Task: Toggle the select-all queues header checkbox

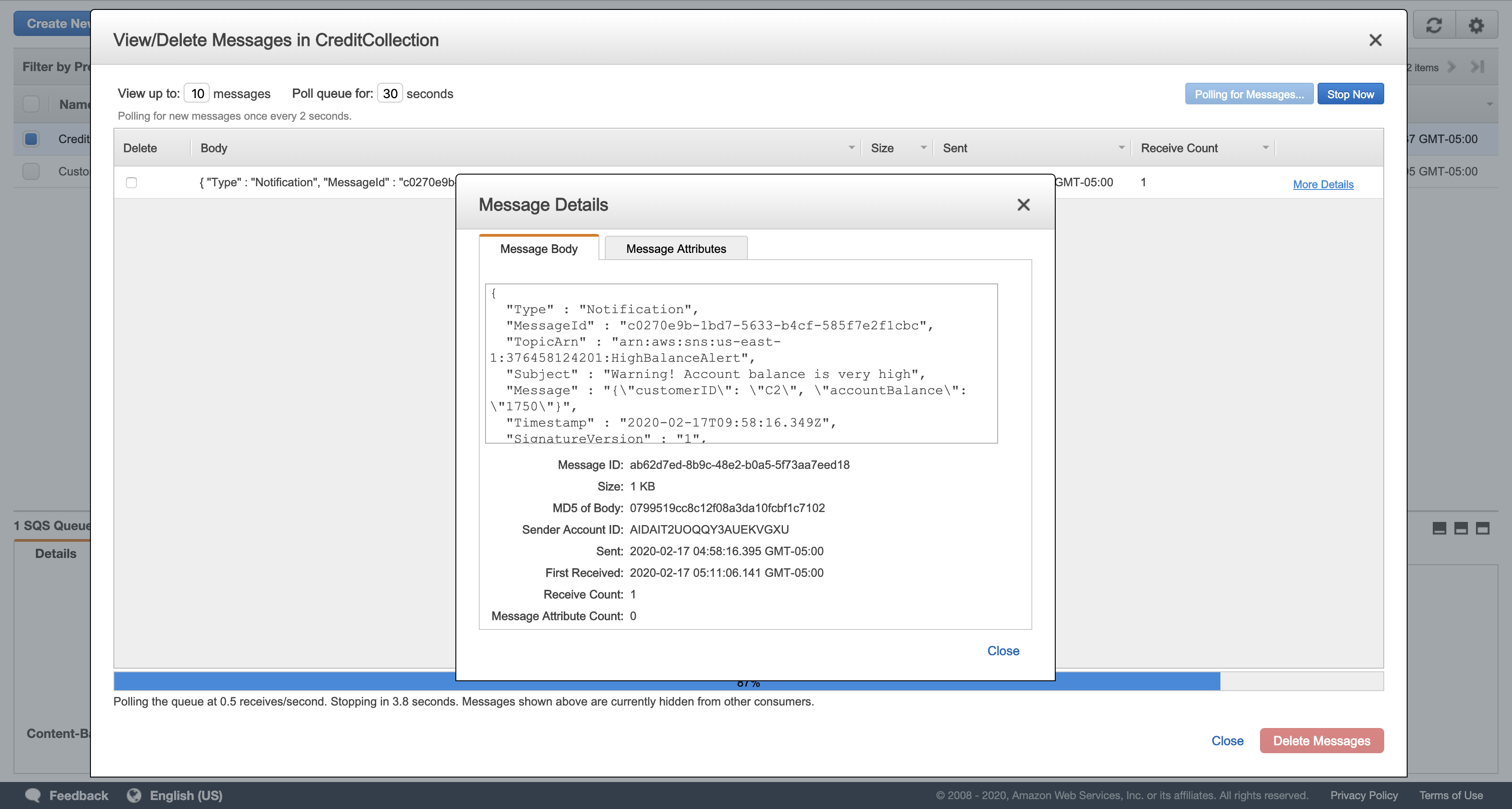Action: [x=31, y=104]
